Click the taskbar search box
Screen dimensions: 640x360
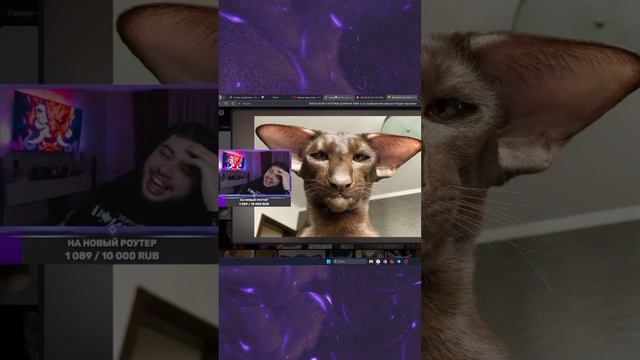point(350,262)
